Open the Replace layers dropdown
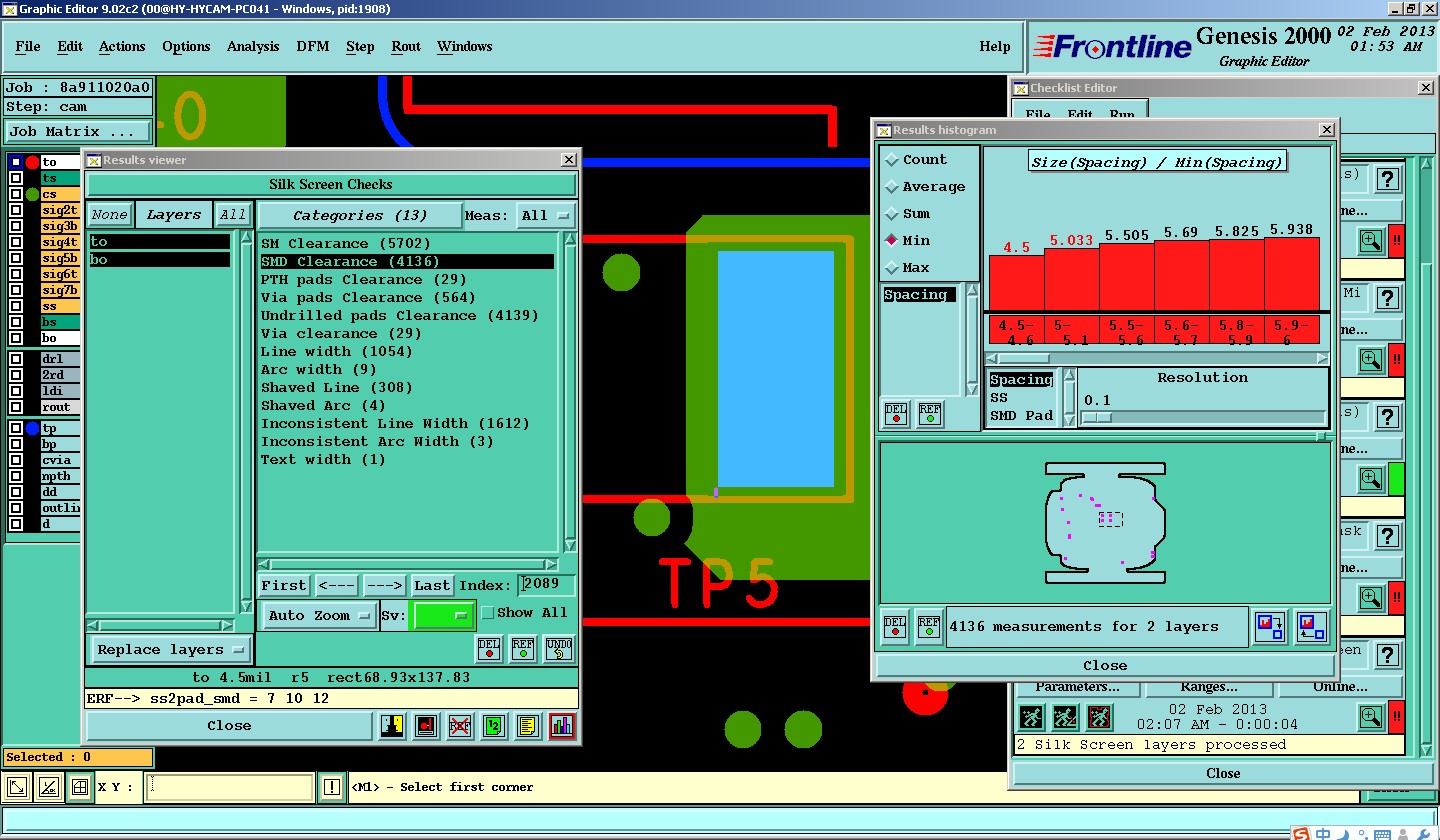The height and width of the screenshot is (840, 1440). click(x=170, y=650)
